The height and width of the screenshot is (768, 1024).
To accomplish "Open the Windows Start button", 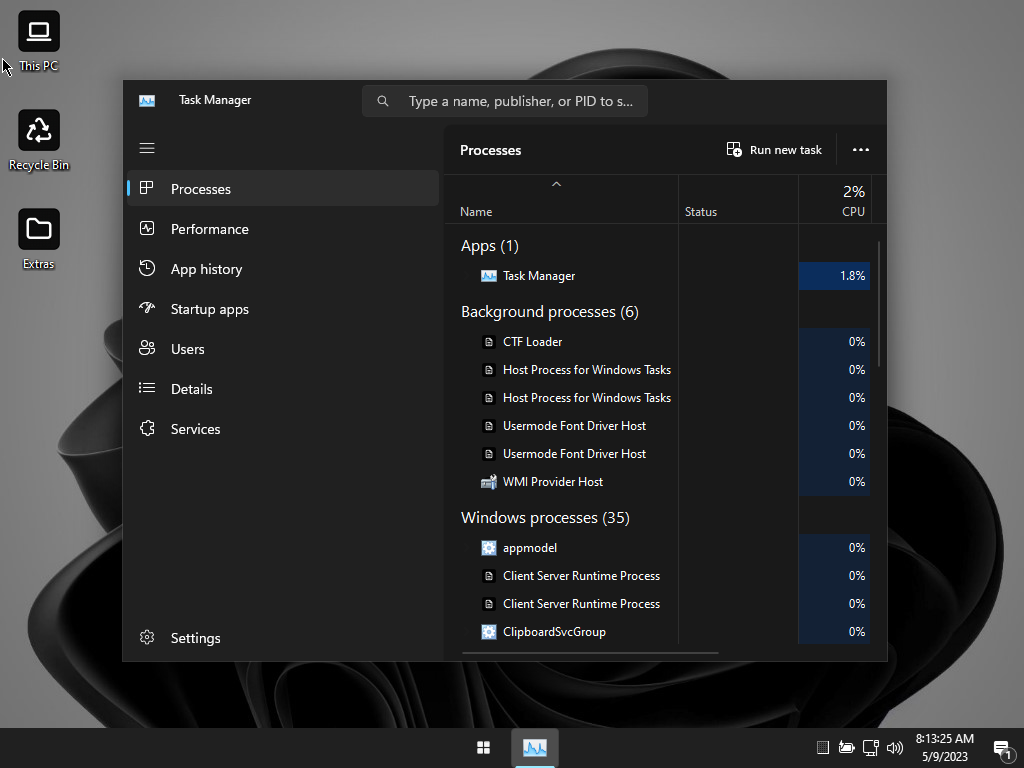I will point(483,747).
